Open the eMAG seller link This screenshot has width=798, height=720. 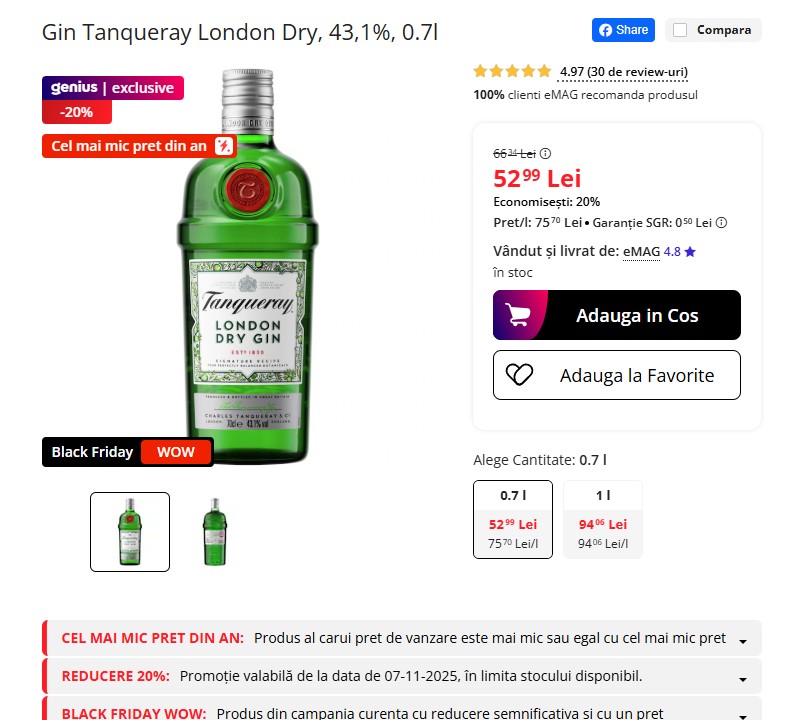641,252
